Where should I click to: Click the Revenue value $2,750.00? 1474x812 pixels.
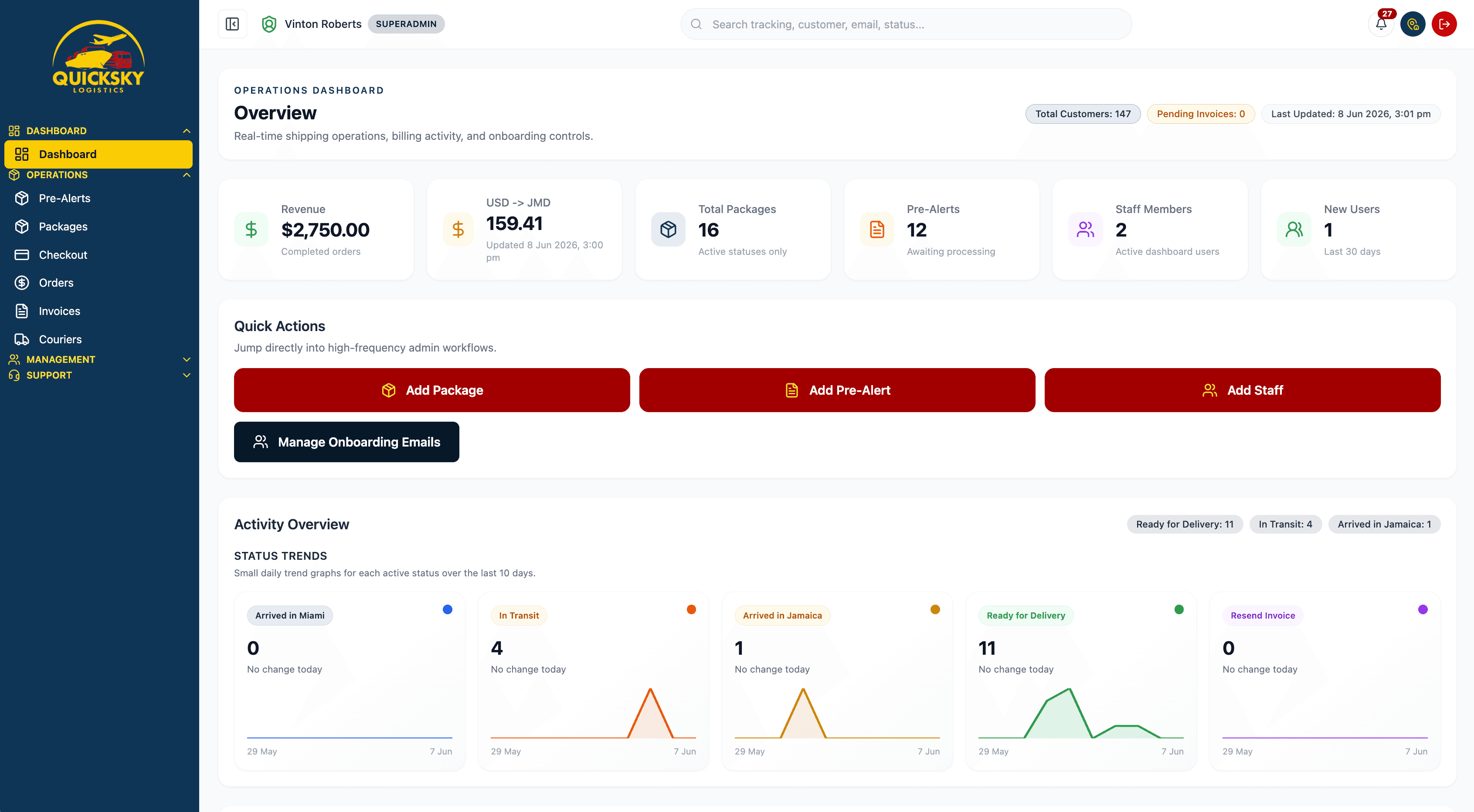pos(325,230)
